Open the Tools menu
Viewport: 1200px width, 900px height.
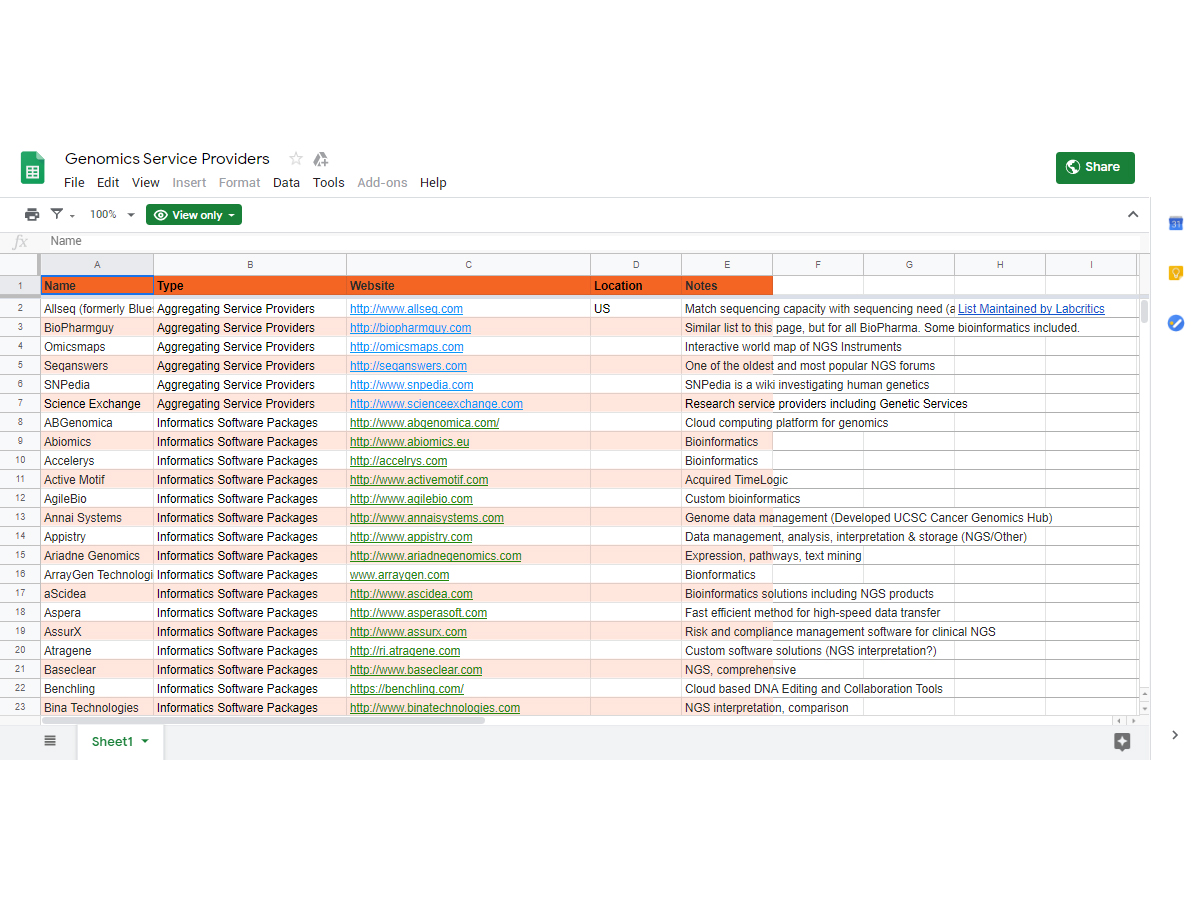328,183
